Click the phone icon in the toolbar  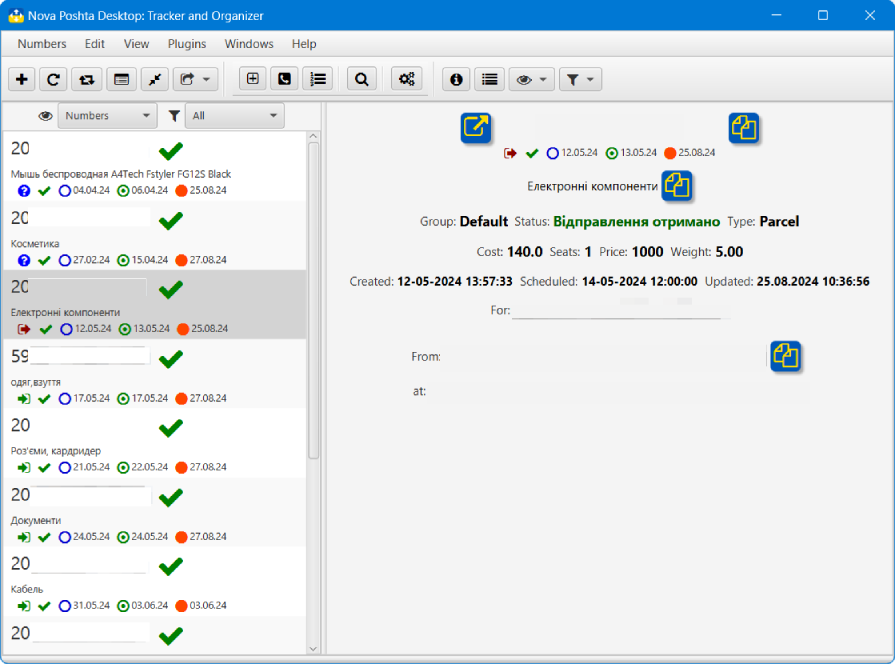(x=285, y=79)
